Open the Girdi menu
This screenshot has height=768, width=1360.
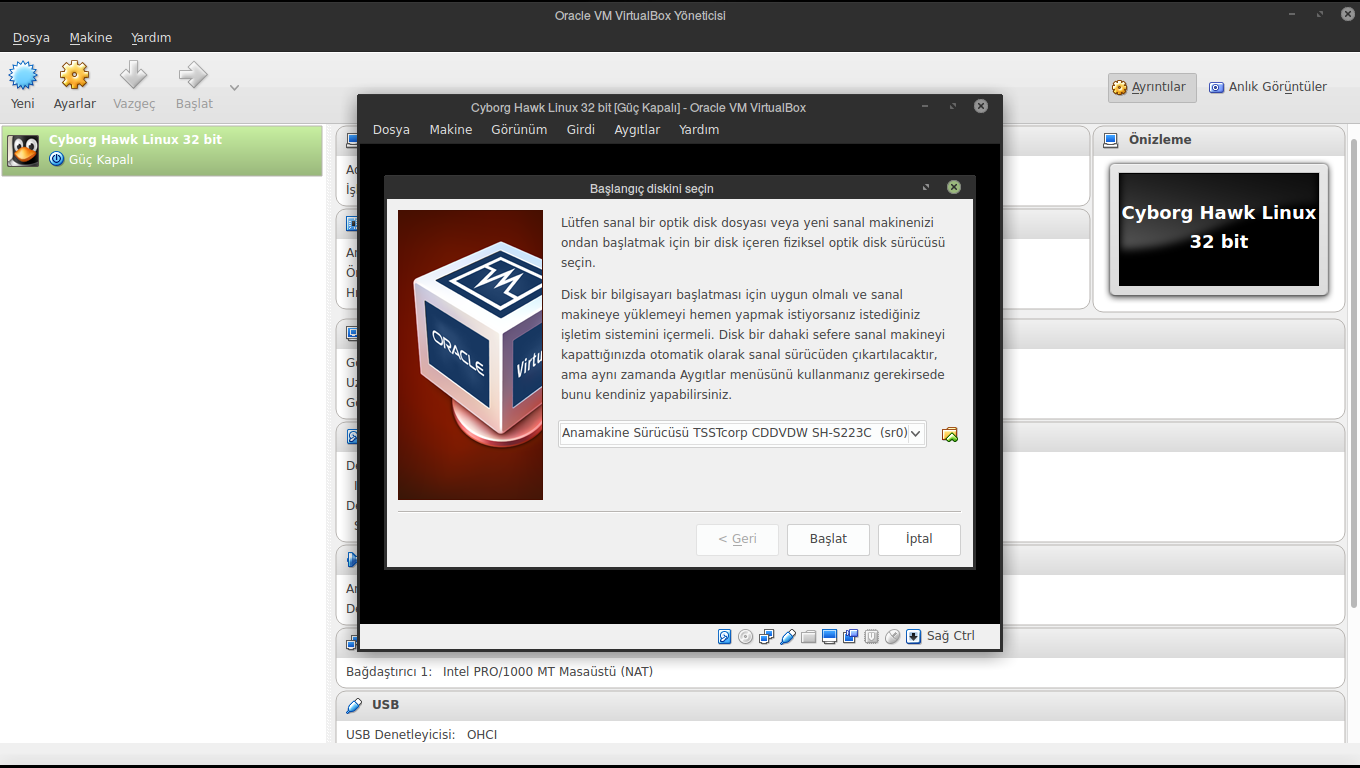581,130
